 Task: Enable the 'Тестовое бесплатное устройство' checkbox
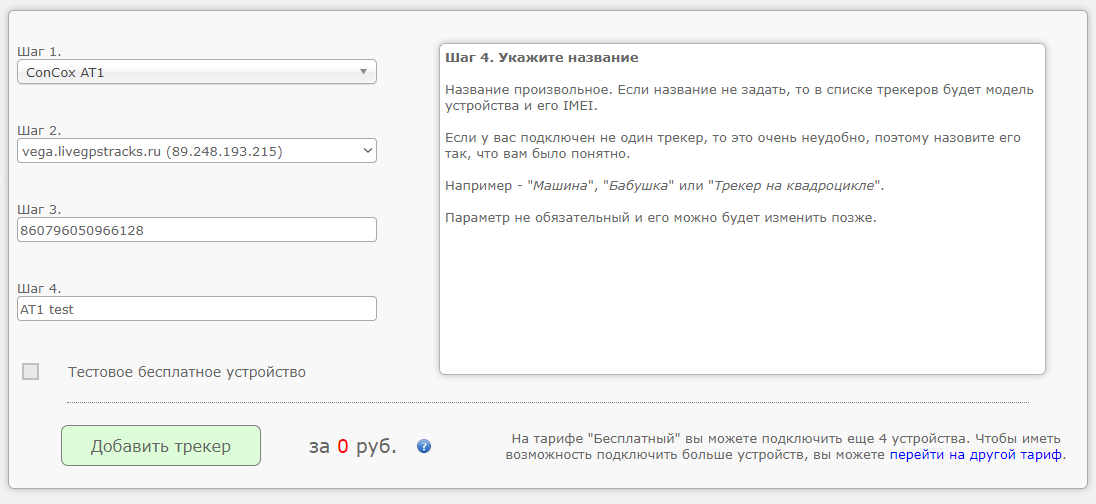pyautogui.click(x=31, y=372)
